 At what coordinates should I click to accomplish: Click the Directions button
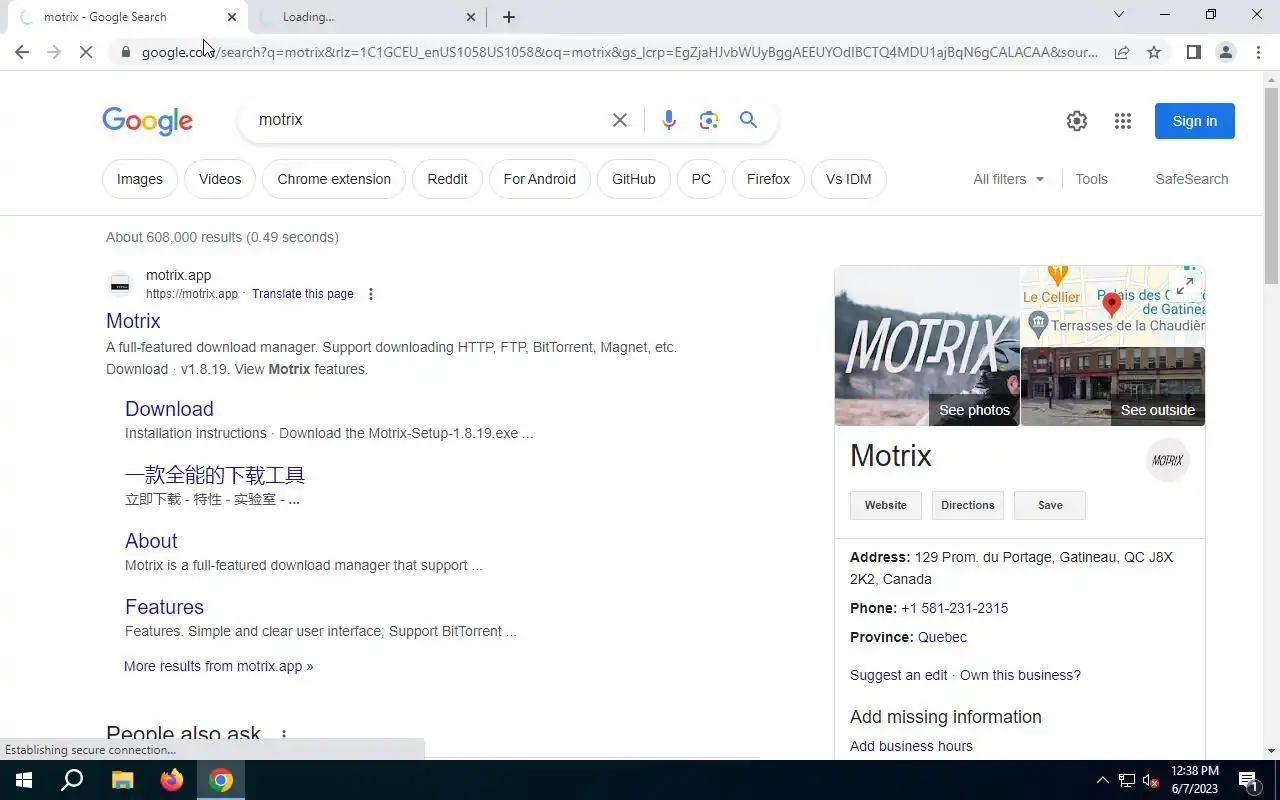point(968,505)
